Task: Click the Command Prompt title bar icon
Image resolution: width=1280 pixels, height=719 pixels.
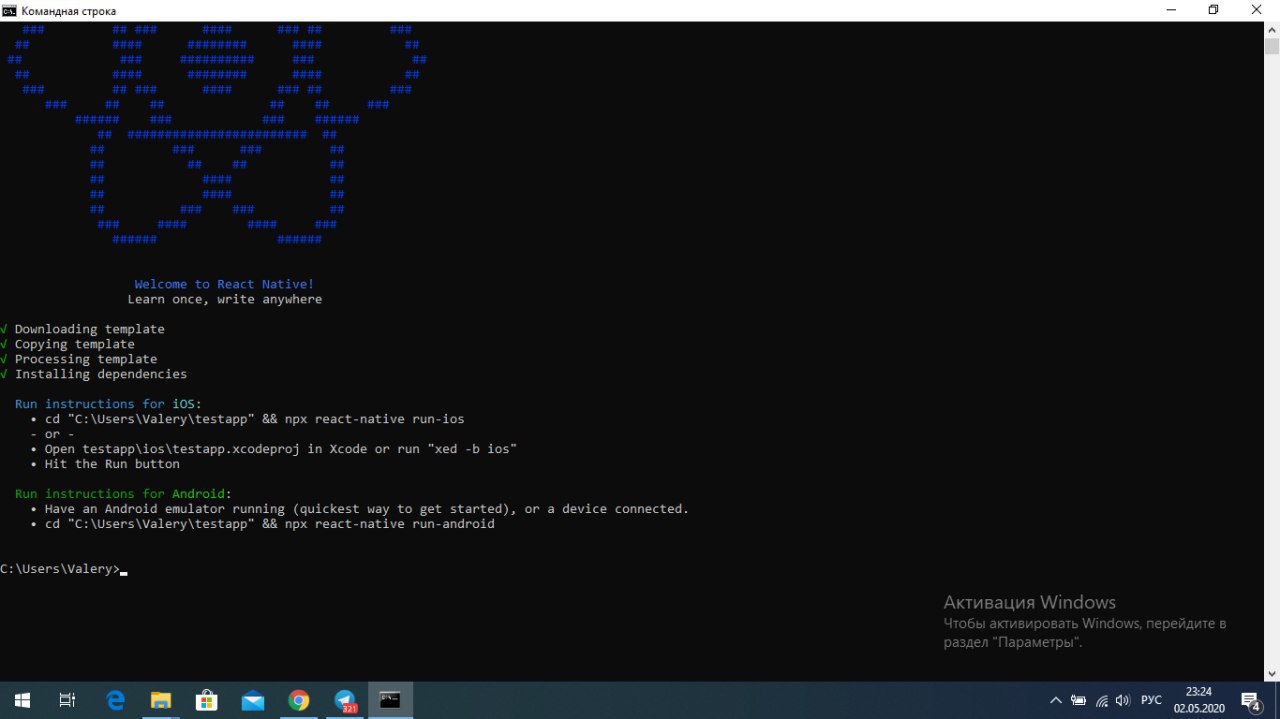Action: (9, 10)
